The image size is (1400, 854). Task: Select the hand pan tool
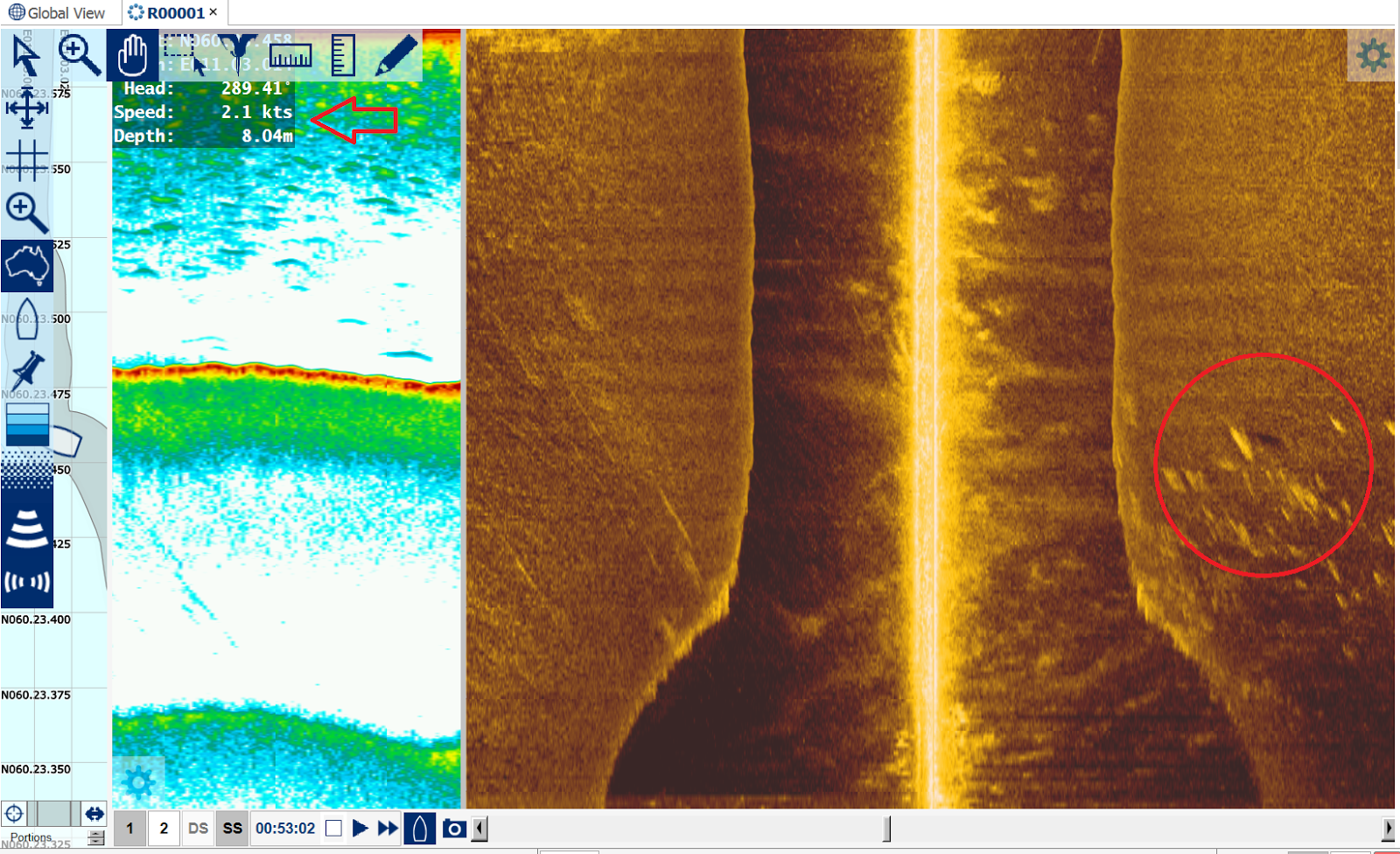pos(133,55)
